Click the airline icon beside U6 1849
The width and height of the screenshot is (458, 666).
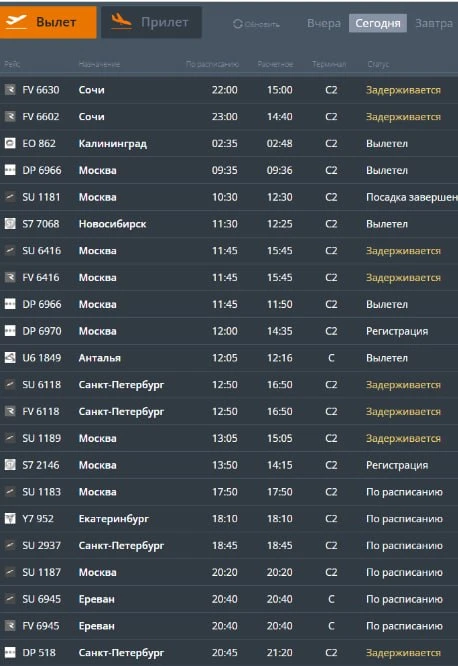pyautogui.click(x=10, y=358)
